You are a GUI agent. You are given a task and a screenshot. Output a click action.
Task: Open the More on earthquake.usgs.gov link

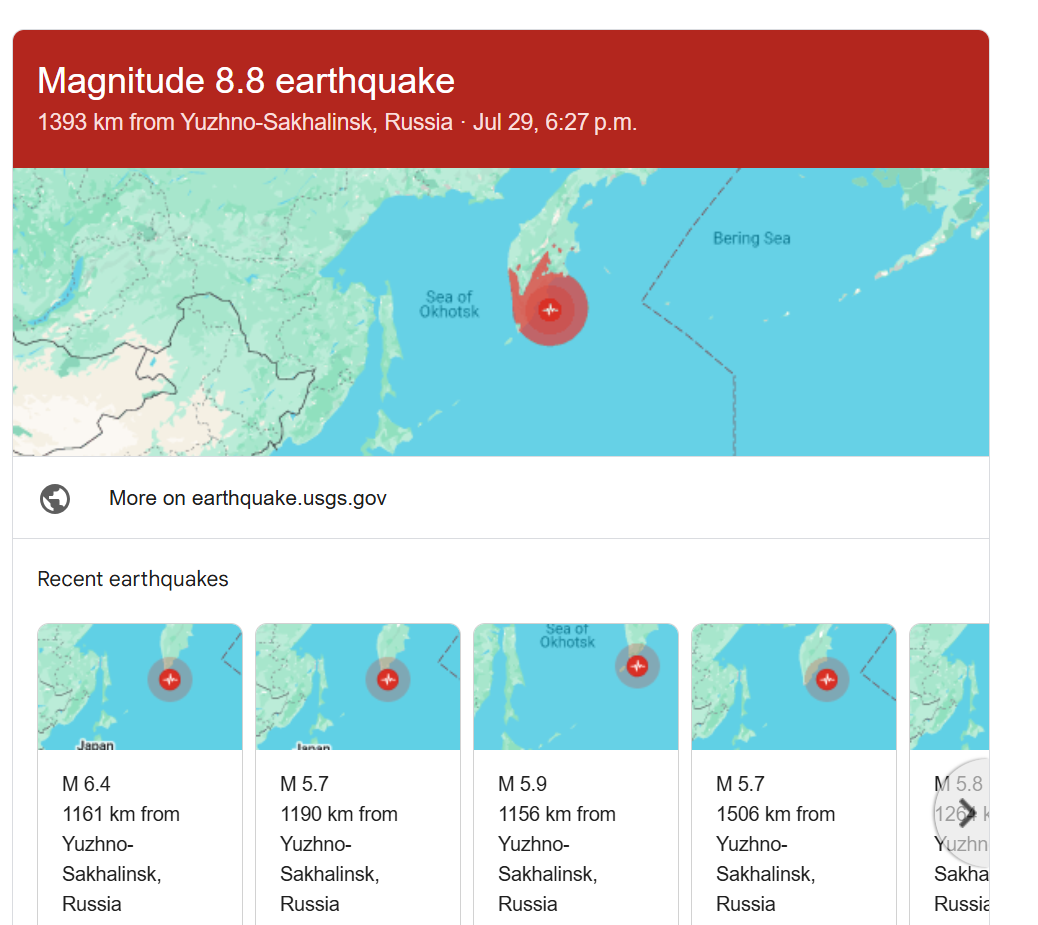pos(247,498)
